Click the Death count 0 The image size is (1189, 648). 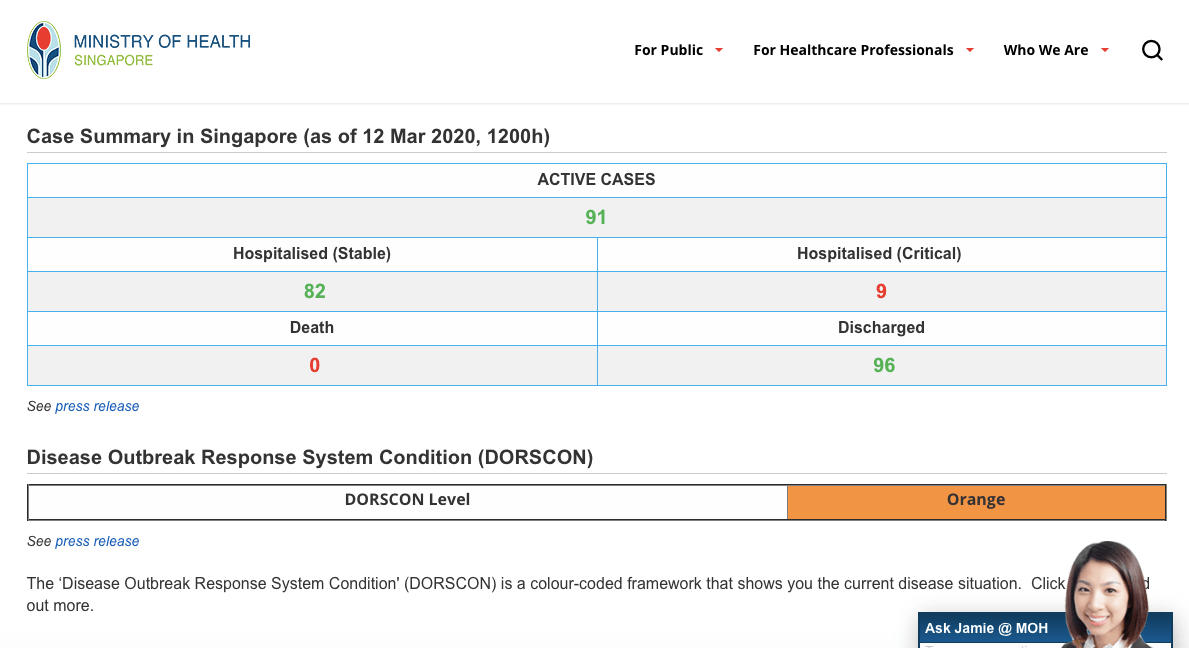[314, 365]
